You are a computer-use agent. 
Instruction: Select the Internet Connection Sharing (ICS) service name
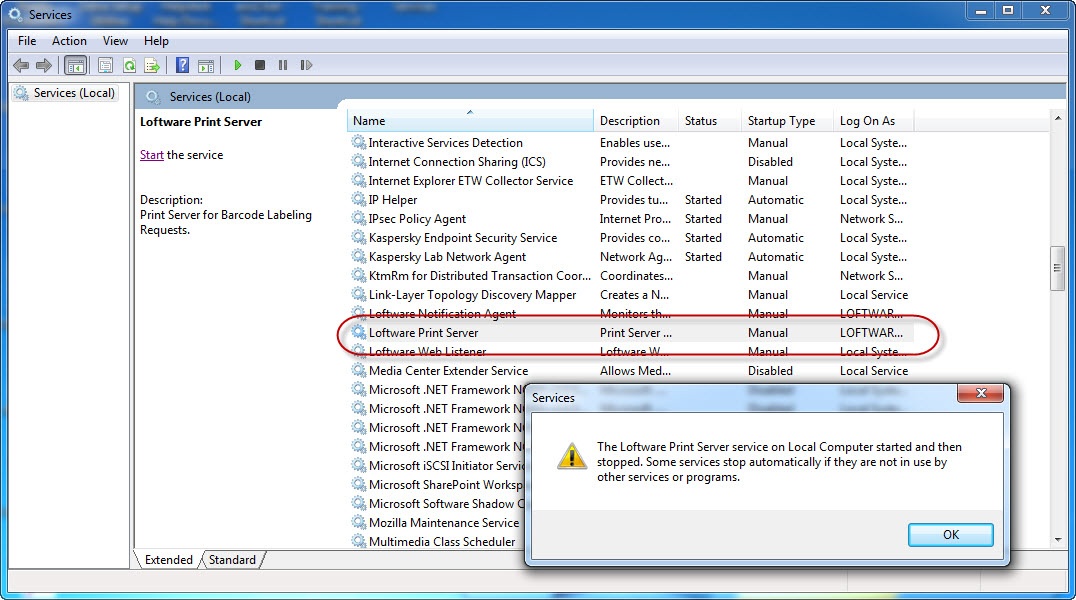pos(457,161)
